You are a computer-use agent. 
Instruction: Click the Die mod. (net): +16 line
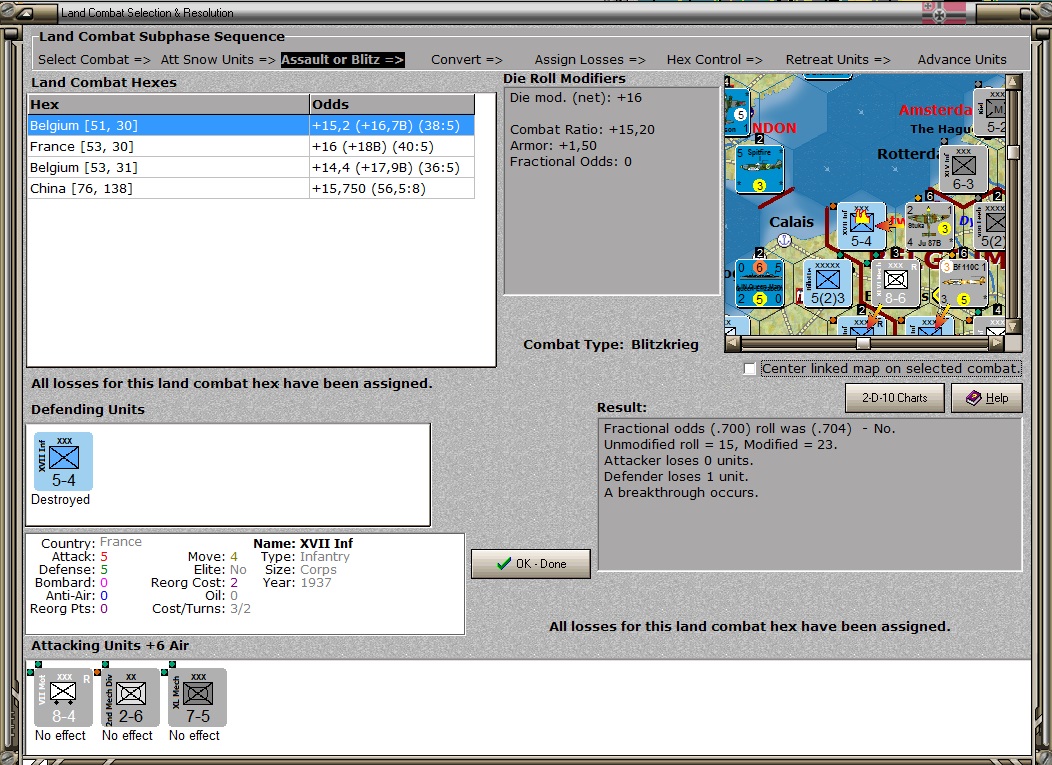tap(576, 97)
